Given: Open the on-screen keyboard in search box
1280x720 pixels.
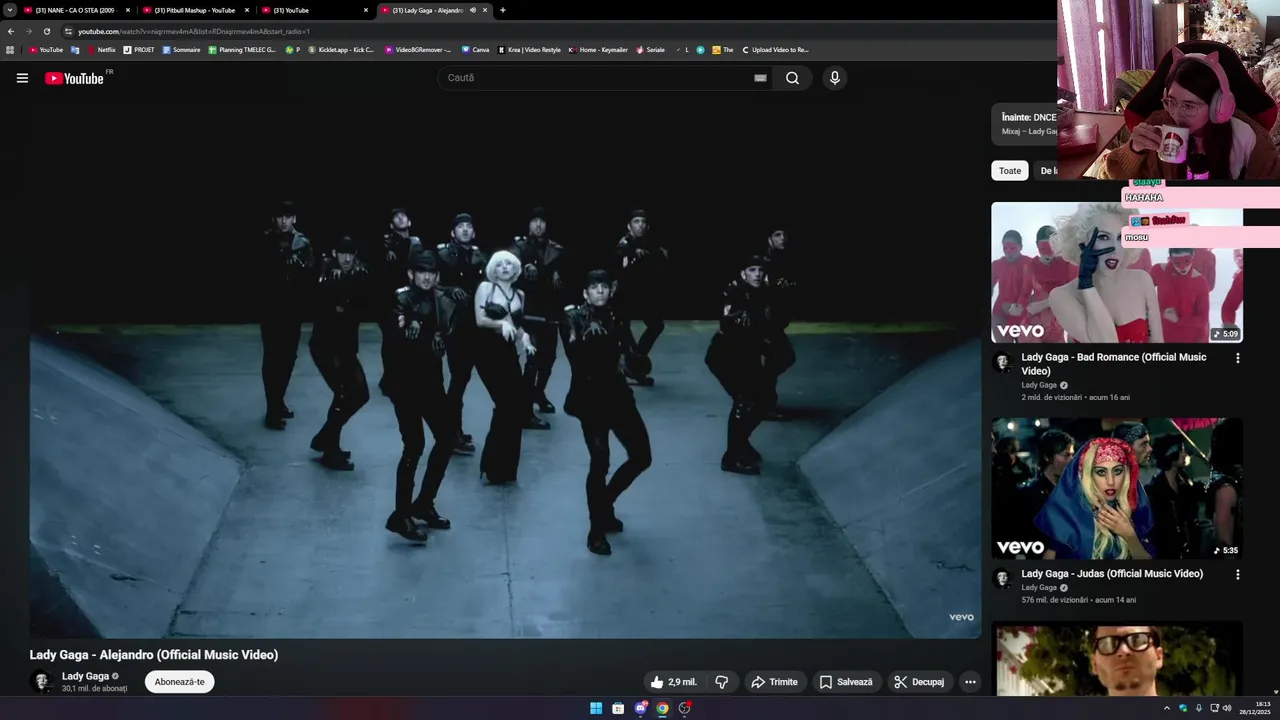Looking at the screenshot, I should coord(760,78).
